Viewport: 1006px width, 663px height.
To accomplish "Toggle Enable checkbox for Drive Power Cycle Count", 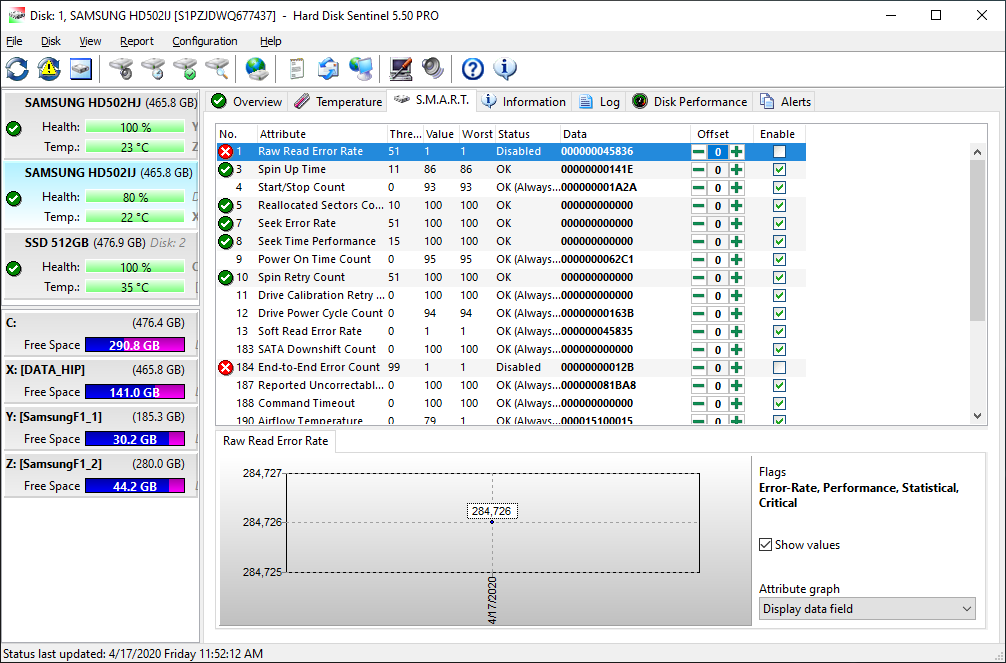I will tap(779, 313).
